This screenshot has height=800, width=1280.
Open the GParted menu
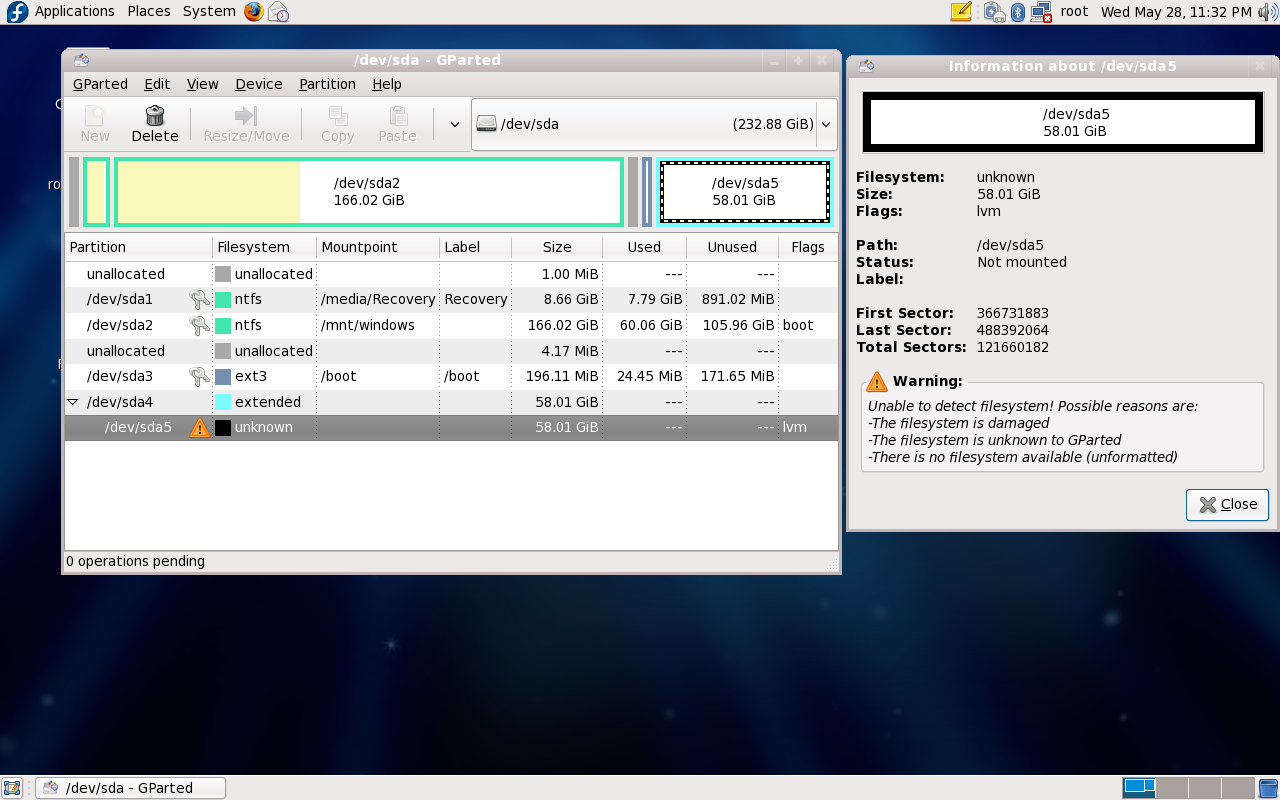pyautogui.click(x=100, y=84)
